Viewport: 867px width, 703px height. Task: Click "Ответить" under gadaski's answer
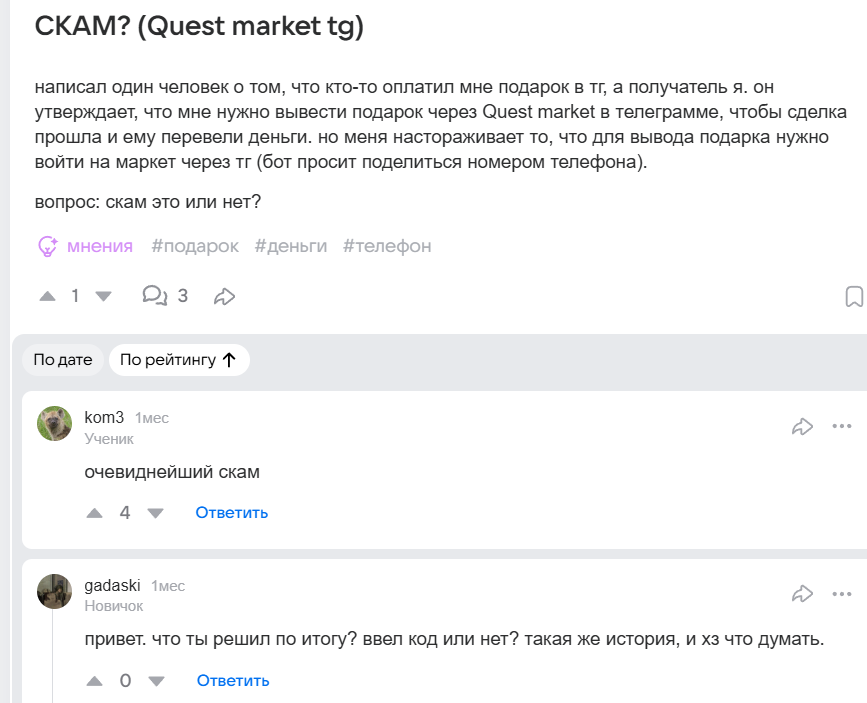pos(233,681)
